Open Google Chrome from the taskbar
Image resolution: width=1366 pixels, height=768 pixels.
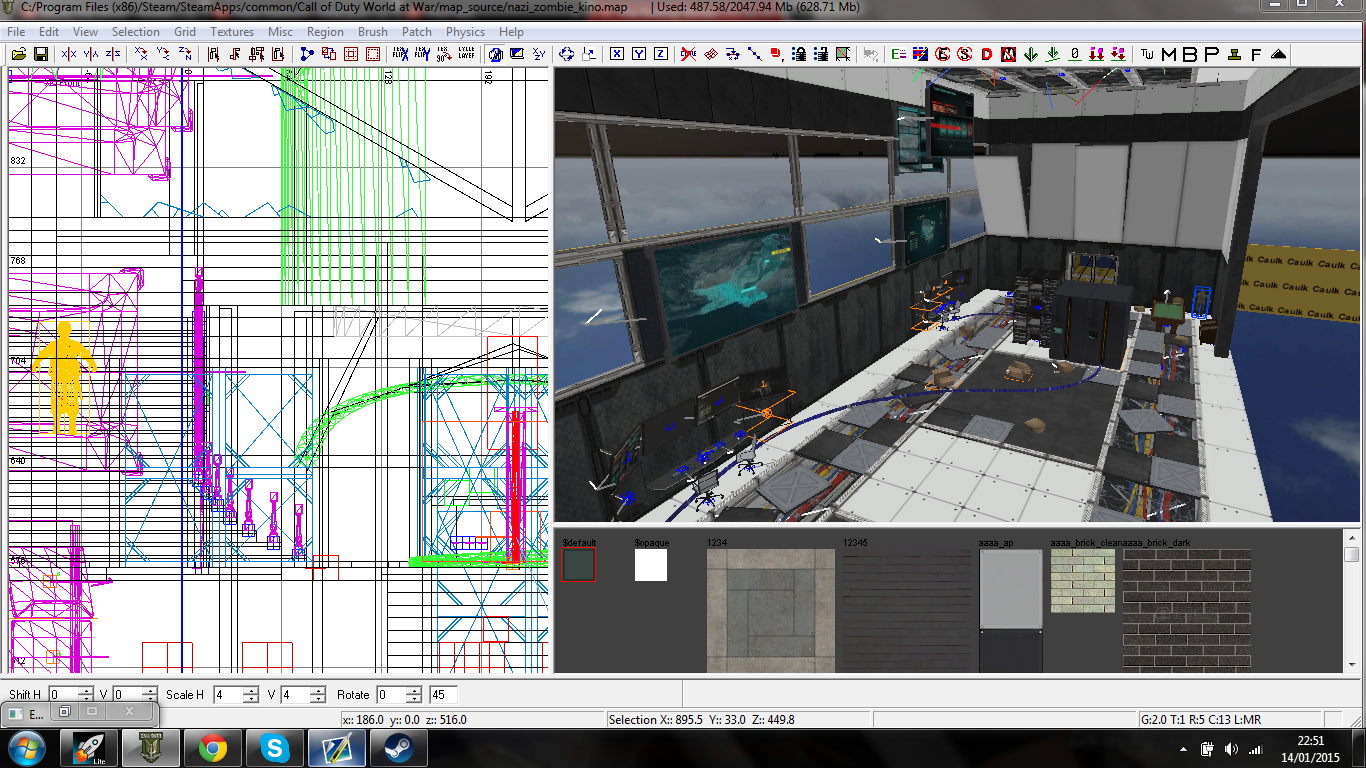212,748
